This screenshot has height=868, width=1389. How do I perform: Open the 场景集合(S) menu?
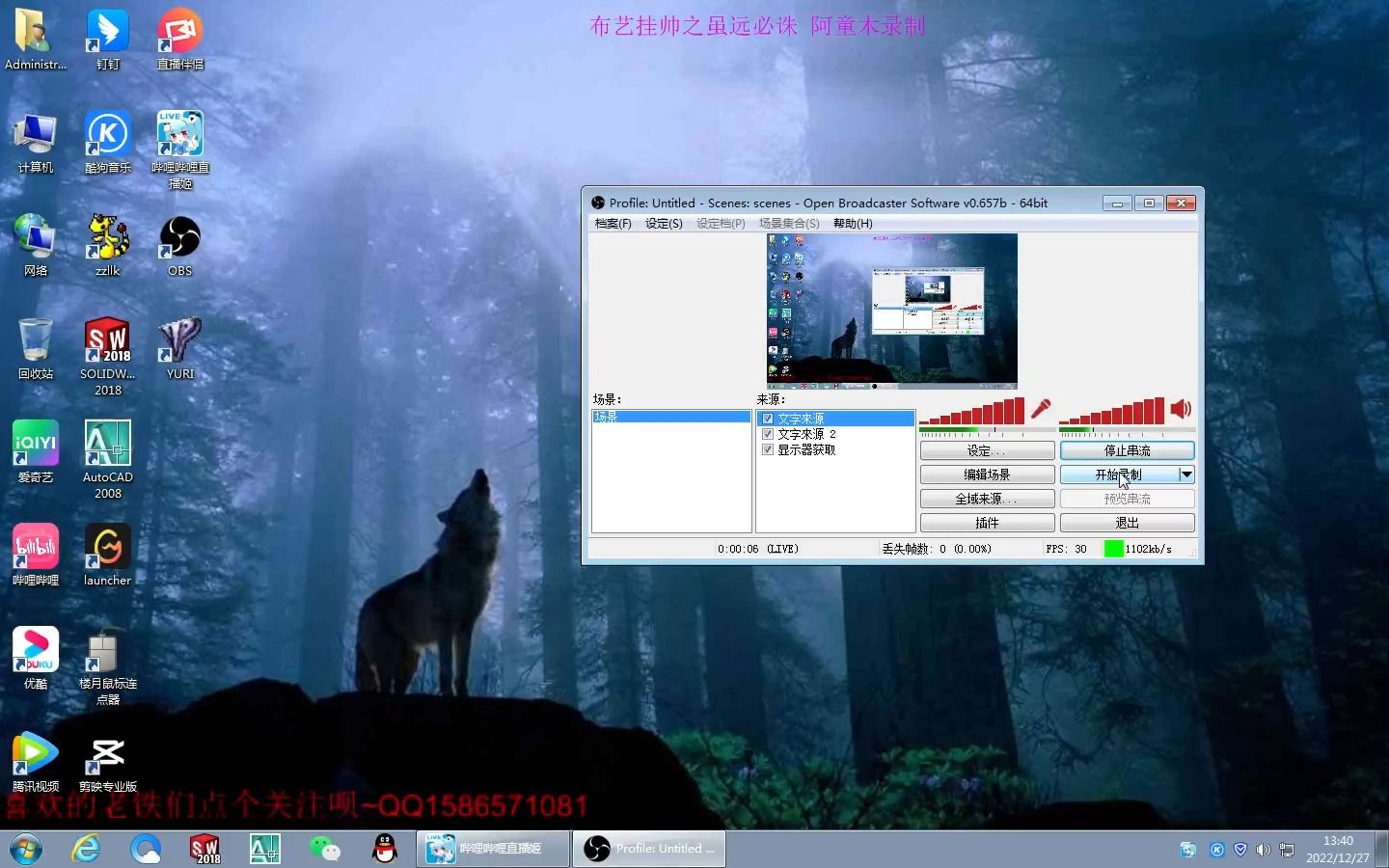(x=789, y=224)
